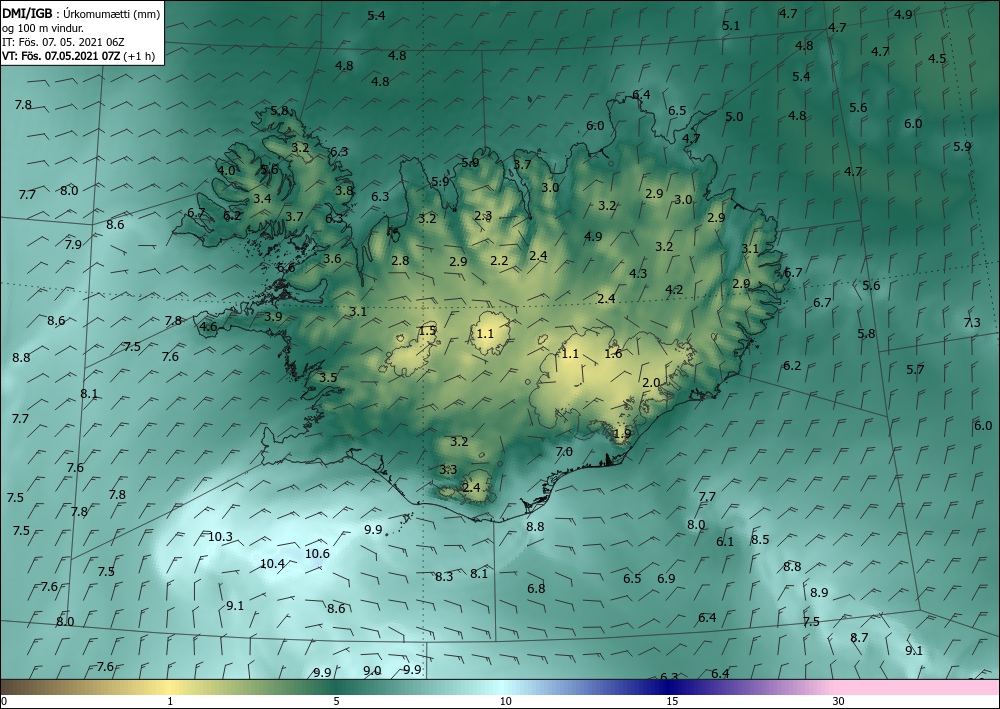The image size is (1000, 709).
Task: Select the 1.6 value on the glacier
Action: point(613,353)
